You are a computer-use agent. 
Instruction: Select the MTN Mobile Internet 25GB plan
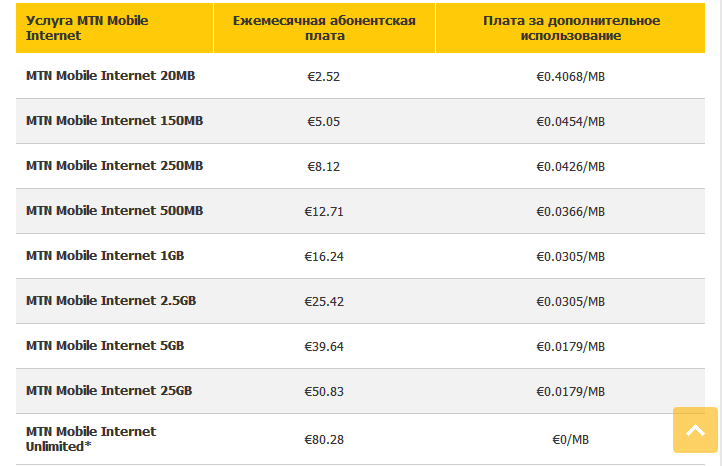[109, 390]
